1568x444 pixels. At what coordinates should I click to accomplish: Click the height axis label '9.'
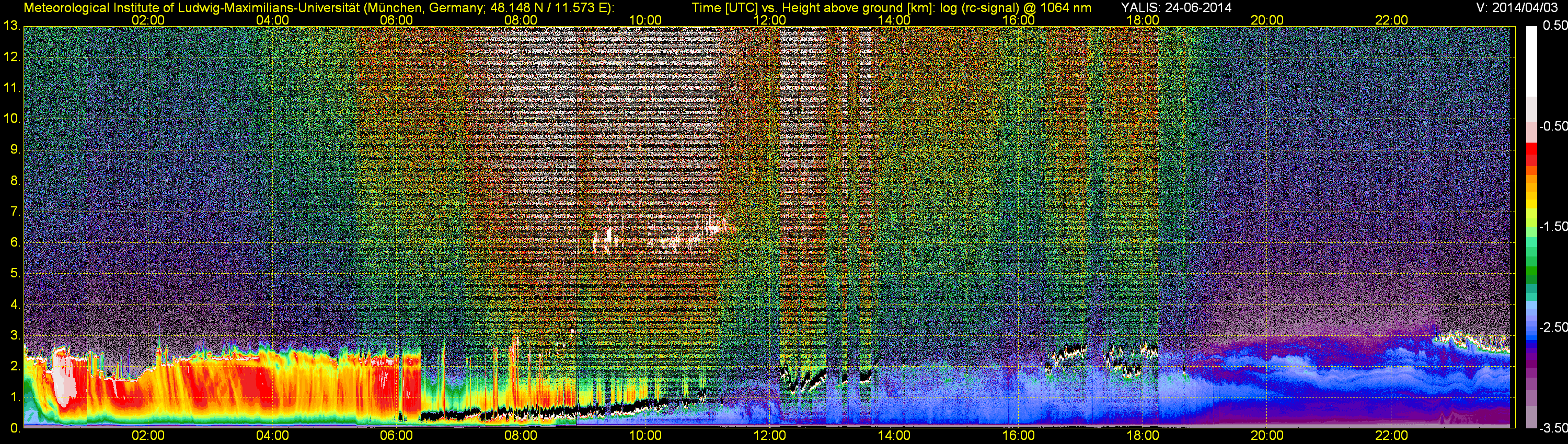point(15,149)
